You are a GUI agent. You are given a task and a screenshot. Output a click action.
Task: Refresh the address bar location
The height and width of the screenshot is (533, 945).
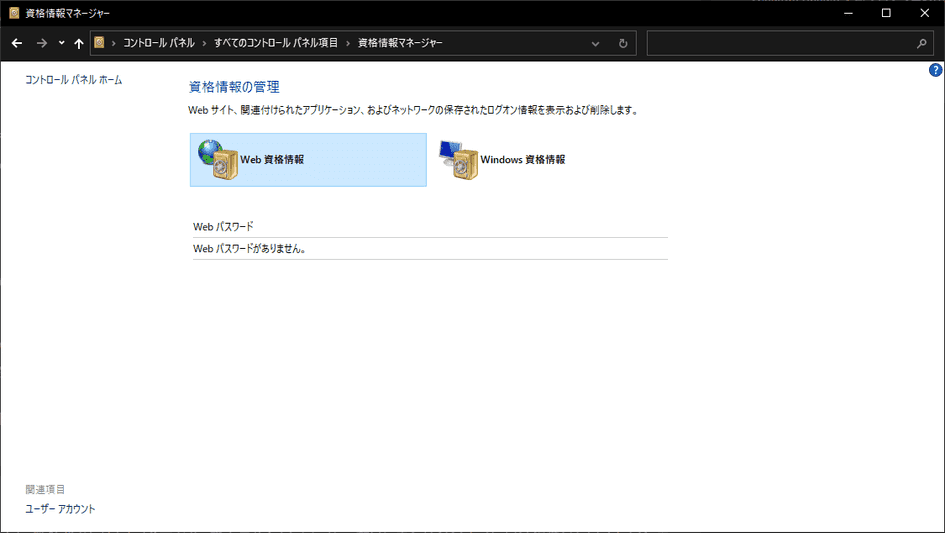pyautogui.click(x=623, y=43)
